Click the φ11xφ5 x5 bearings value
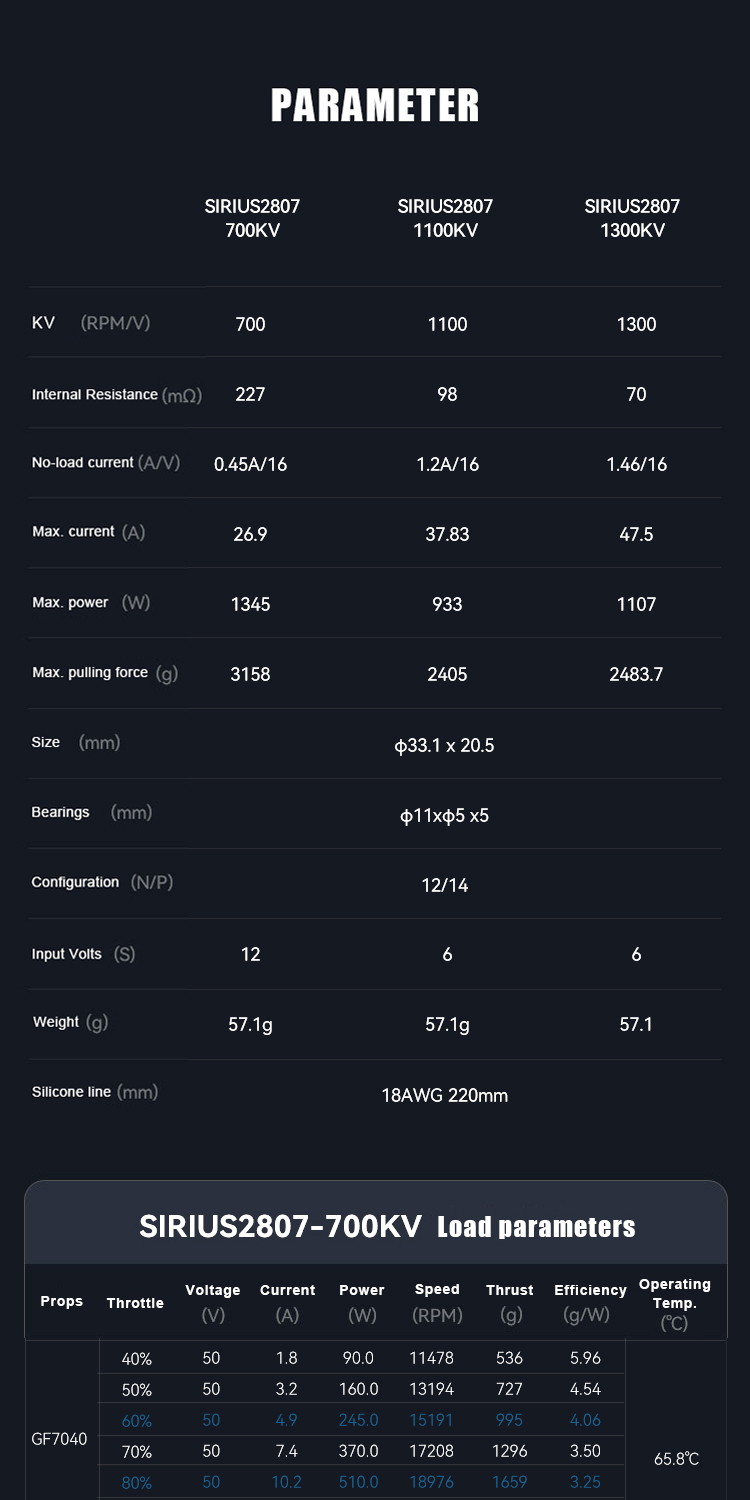 tap(445, 816)
